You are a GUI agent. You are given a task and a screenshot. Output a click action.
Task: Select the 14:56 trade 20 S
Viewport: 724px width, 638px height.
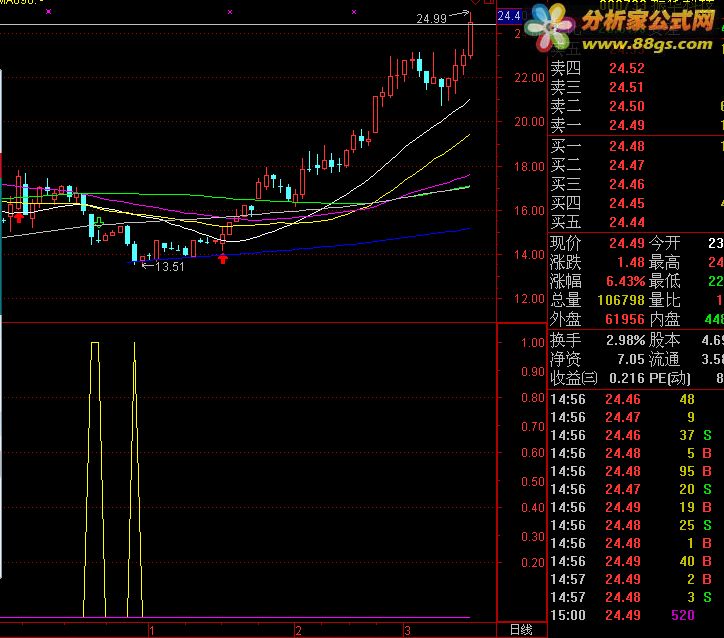[x=637, y=489]
